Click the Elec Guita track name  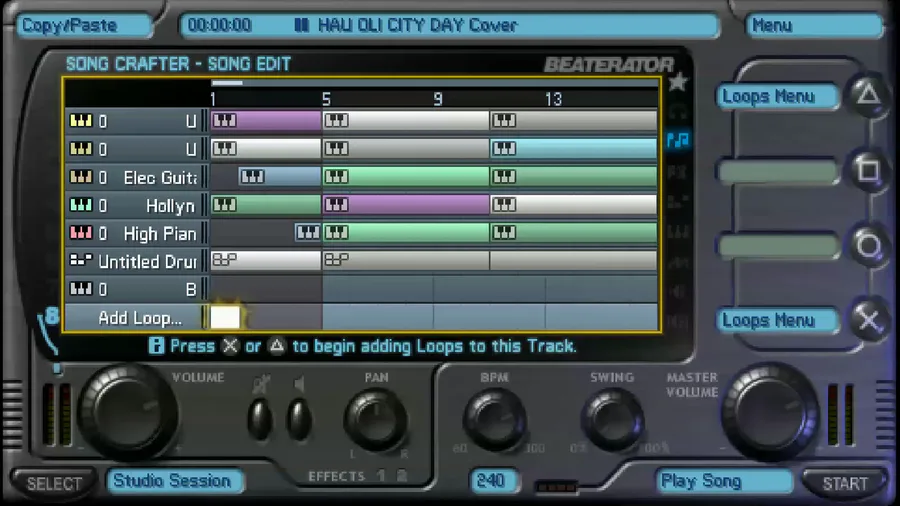160,178
